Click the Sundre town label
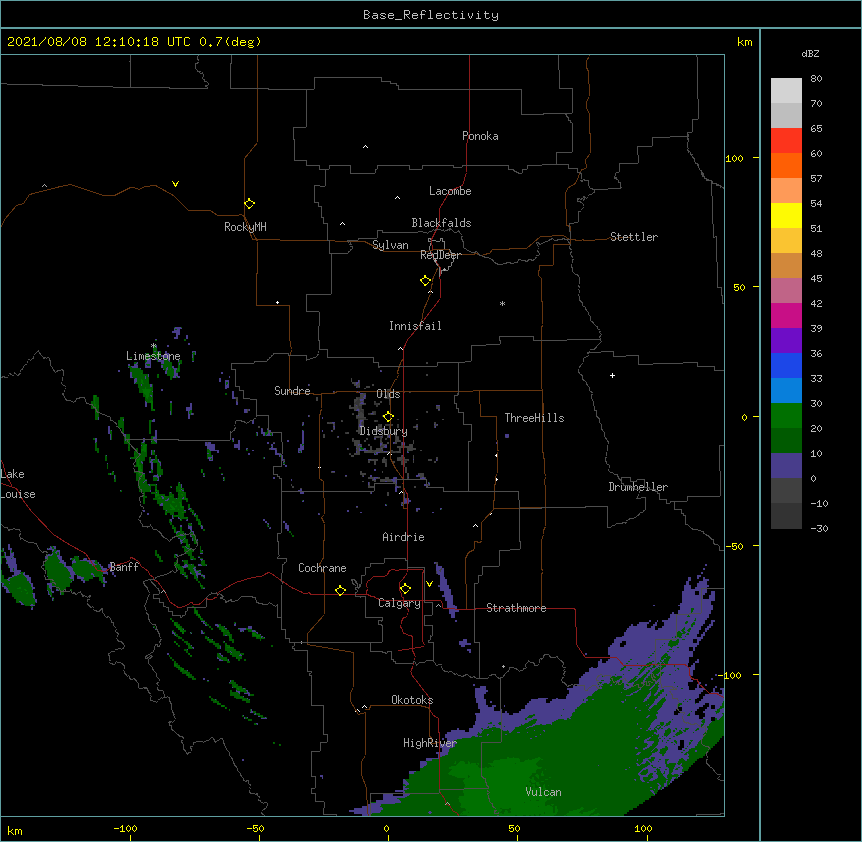 292,391
